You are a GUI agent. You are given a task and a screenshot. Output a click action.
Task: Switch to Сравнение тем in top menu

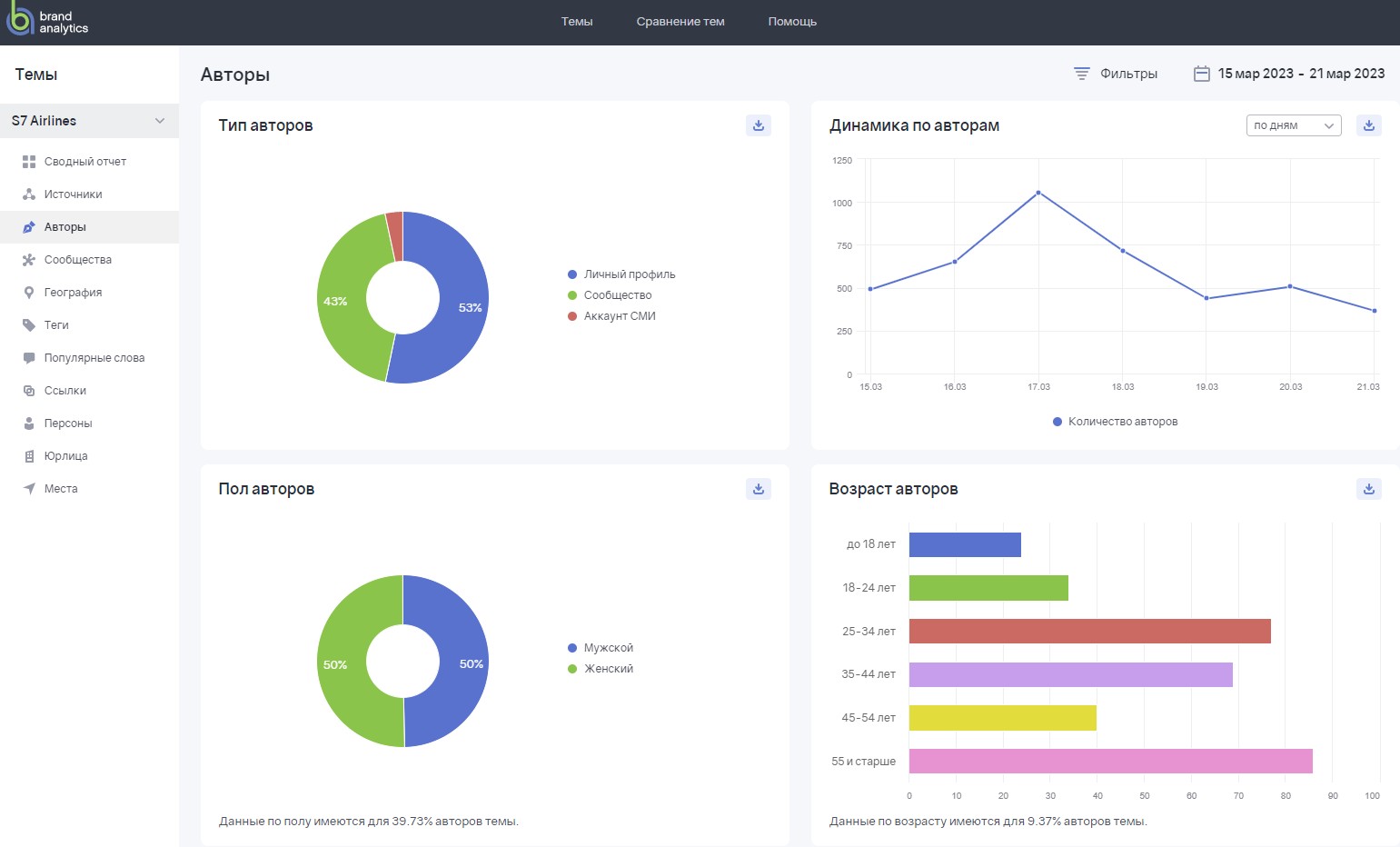pyautogui.click(x=680, y=22)
